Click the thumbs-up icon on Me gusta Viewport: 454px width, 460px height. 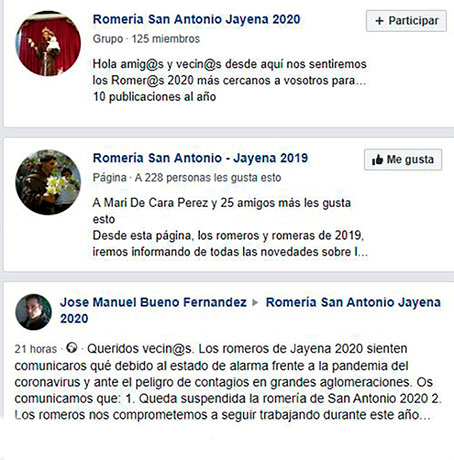pyautogui.click(x=377, y=160)
